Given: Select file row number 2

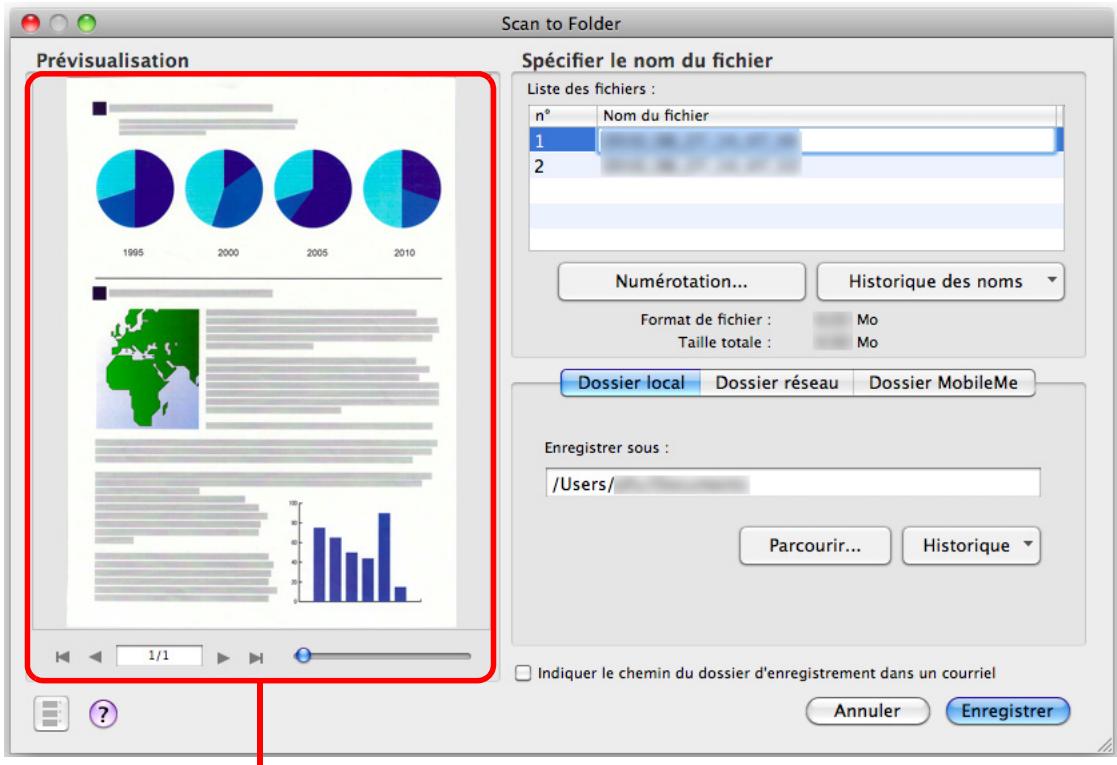Looking at the screenshot, I should coord(796,166).
